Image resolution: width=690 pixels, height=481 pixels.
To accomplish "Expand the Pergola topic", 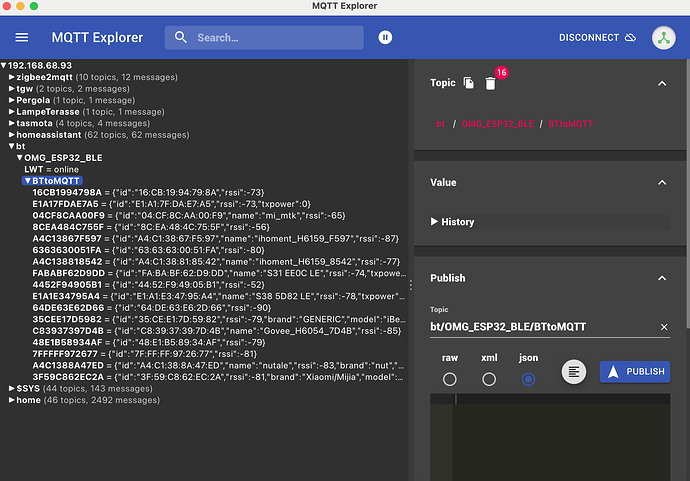I will (x=12, y=100).
